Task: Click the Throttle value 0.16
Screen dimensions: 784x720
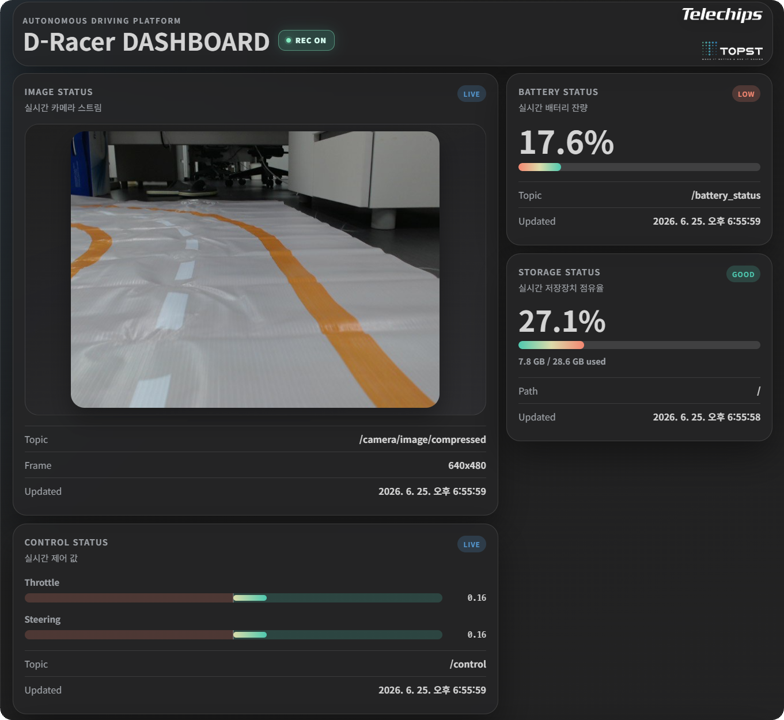Action: point(476,598)
